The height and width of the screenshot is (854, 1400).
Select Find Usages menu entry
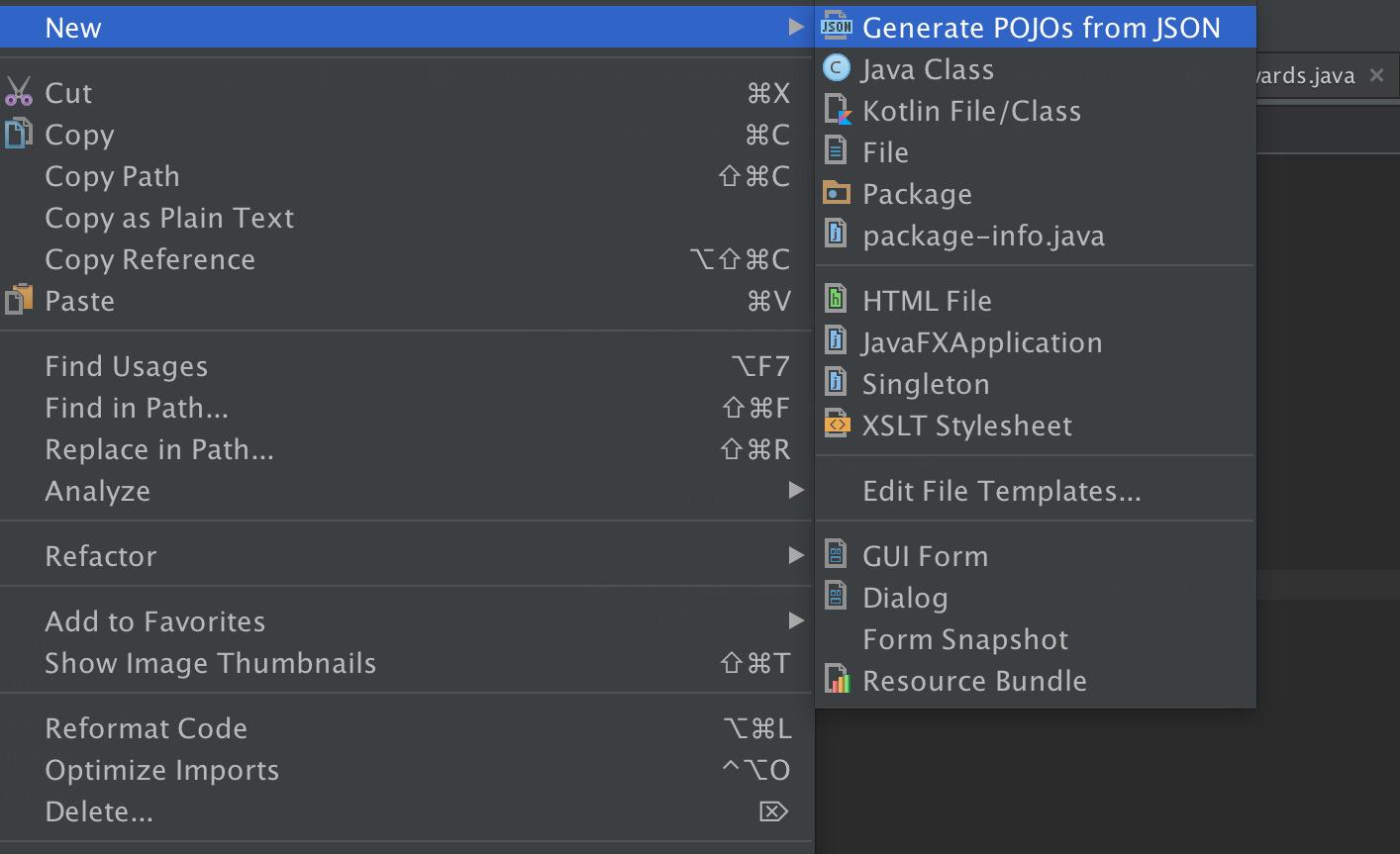click(x=127, y=366)
